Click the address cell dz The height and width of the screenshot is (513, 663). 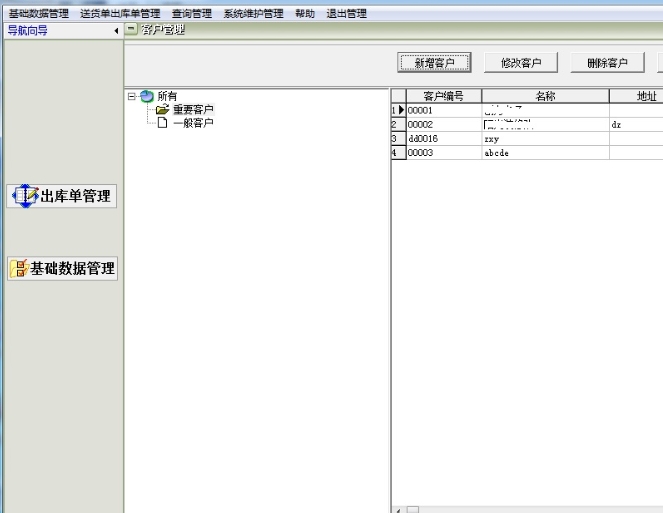pyautogui.click(x=636, y=125)
